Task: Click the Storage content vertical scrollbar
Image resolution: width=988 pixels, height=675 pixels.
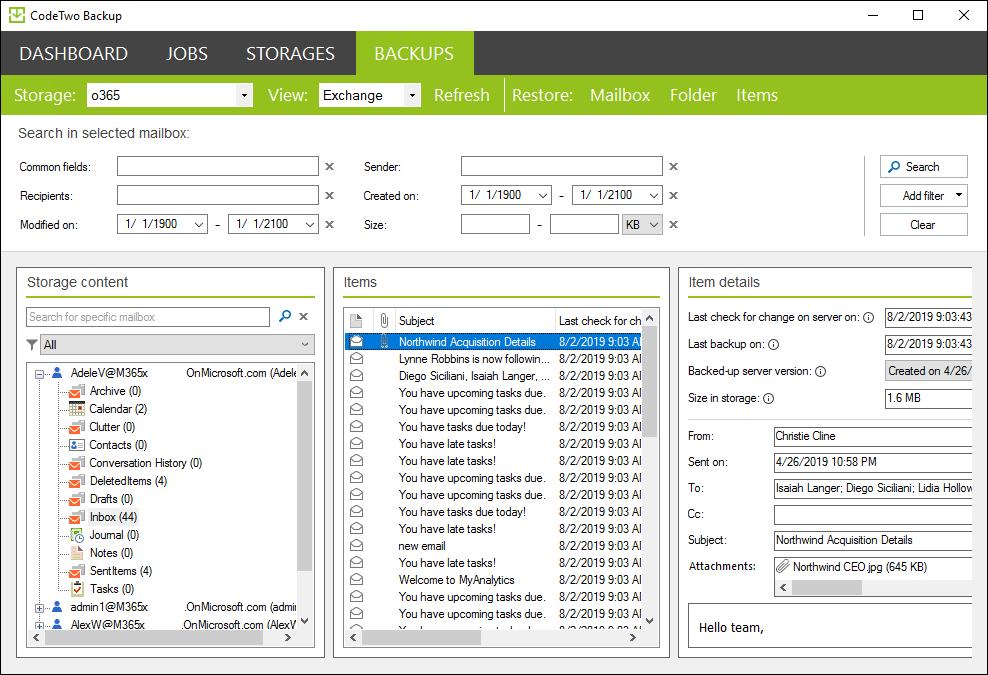Action: 305,476
